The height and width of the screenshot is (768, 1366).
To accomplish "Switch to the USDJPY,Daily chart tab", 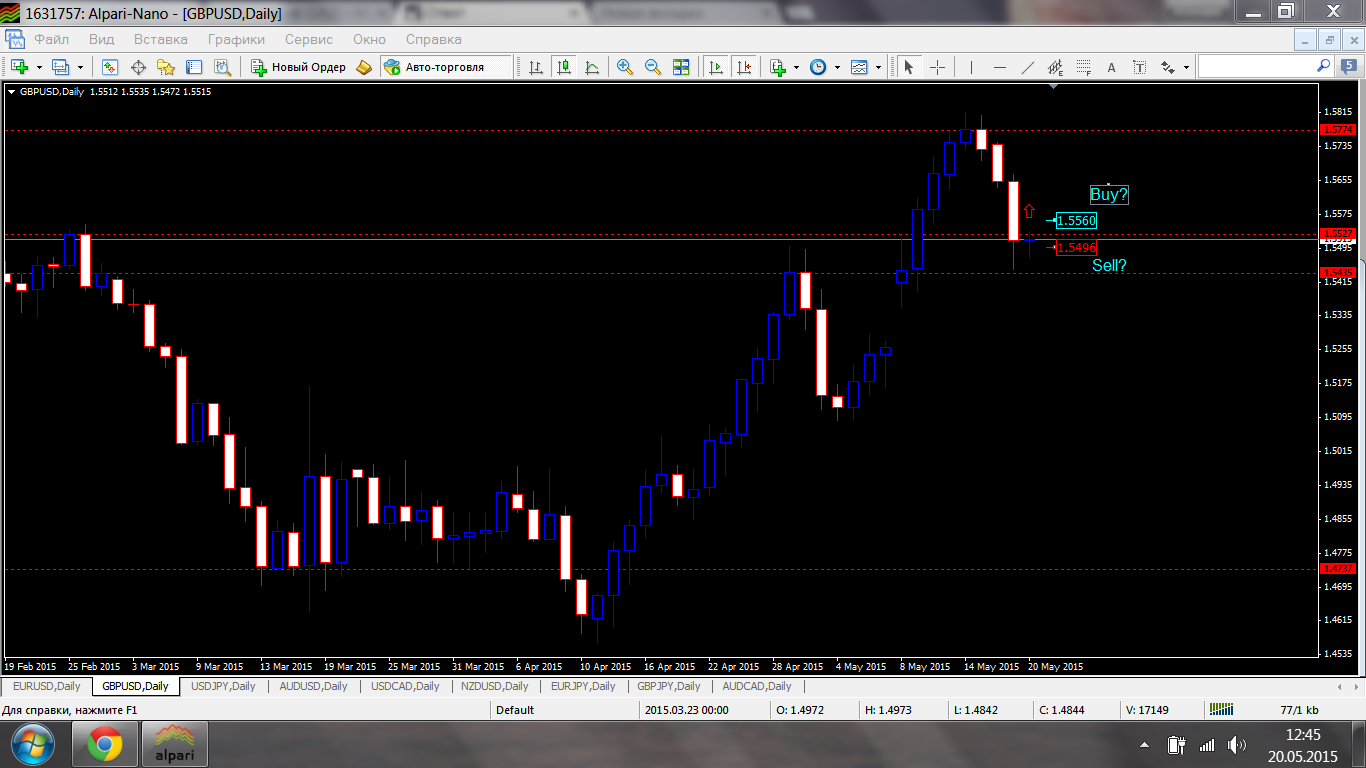I will (223, 686).
